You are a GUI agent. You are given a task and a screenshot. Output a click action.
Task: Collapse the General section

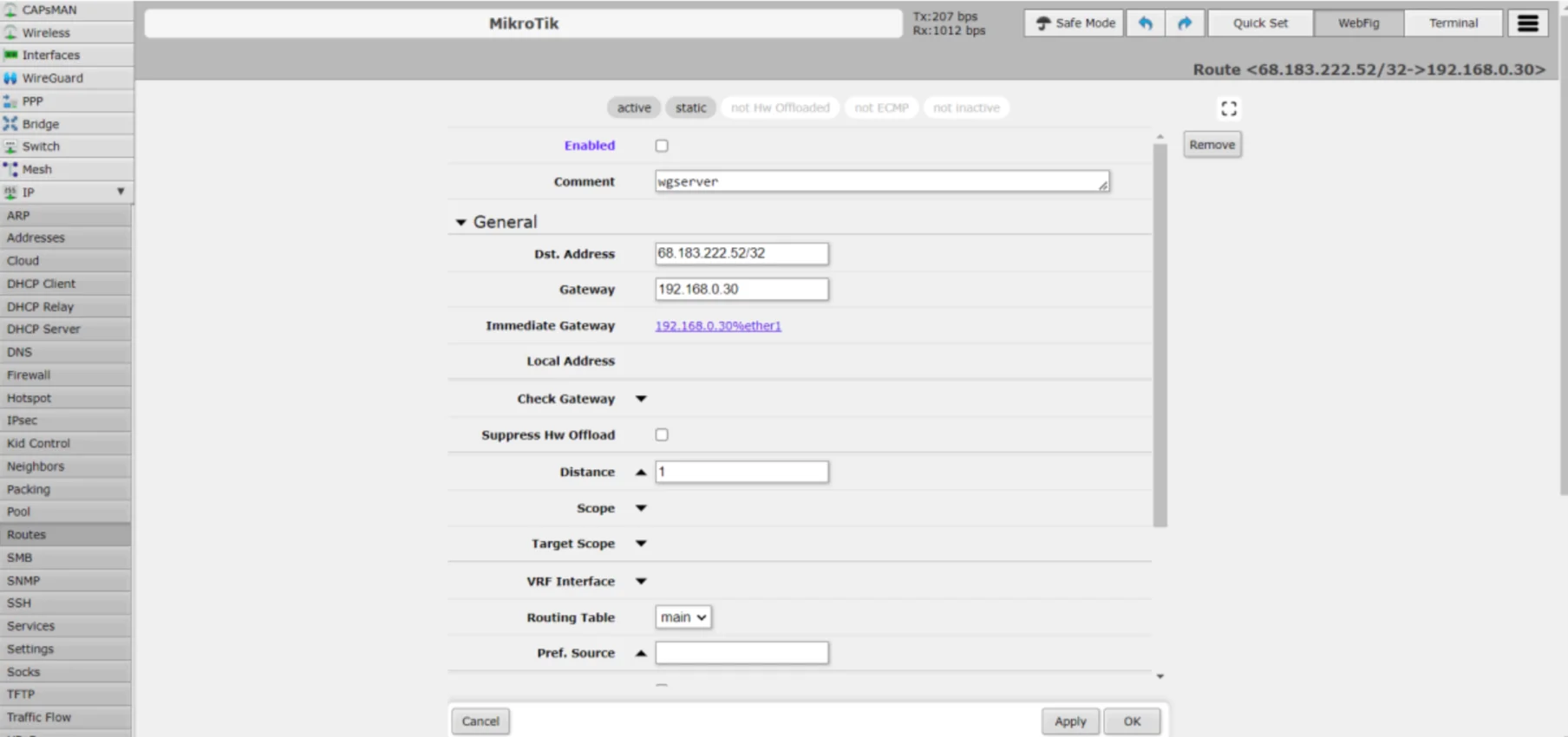461,223
